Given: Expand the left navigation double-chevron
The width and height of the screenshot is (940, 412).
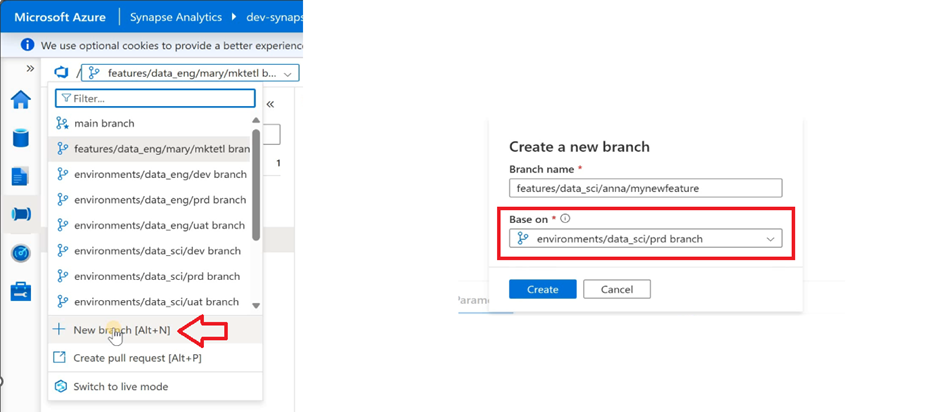Looking at the screenshot, I should click(x=30, y=69).
